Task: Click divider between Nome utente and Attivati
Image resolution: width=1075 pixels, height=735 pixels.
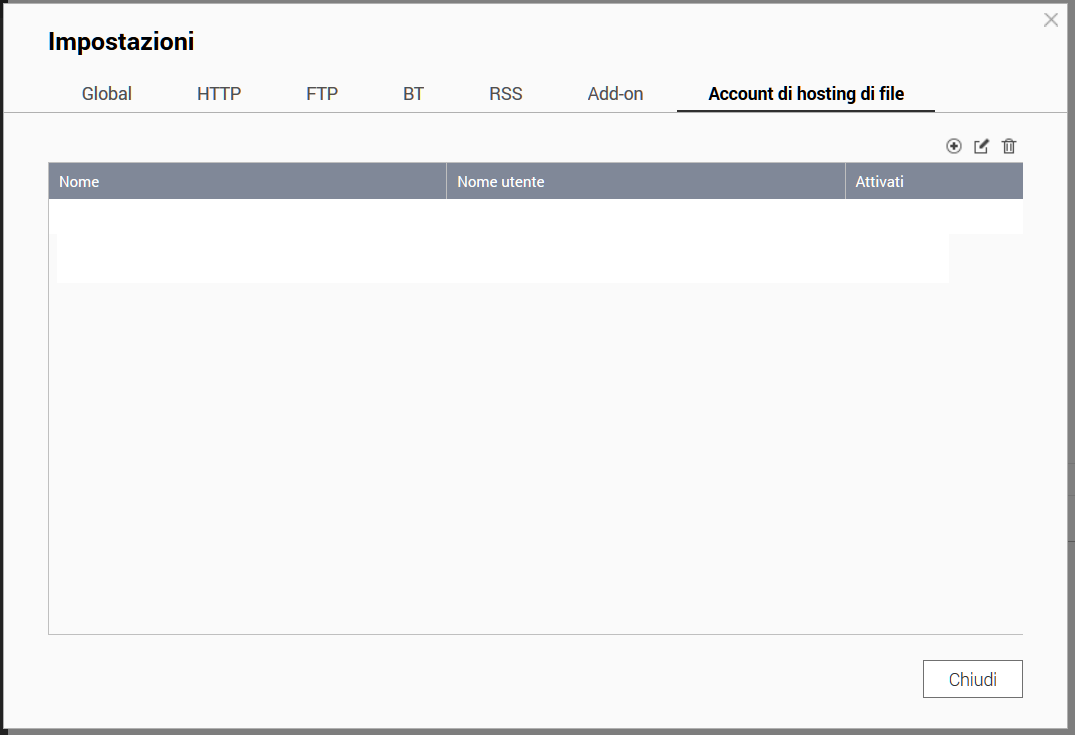Action: point(845,182)
